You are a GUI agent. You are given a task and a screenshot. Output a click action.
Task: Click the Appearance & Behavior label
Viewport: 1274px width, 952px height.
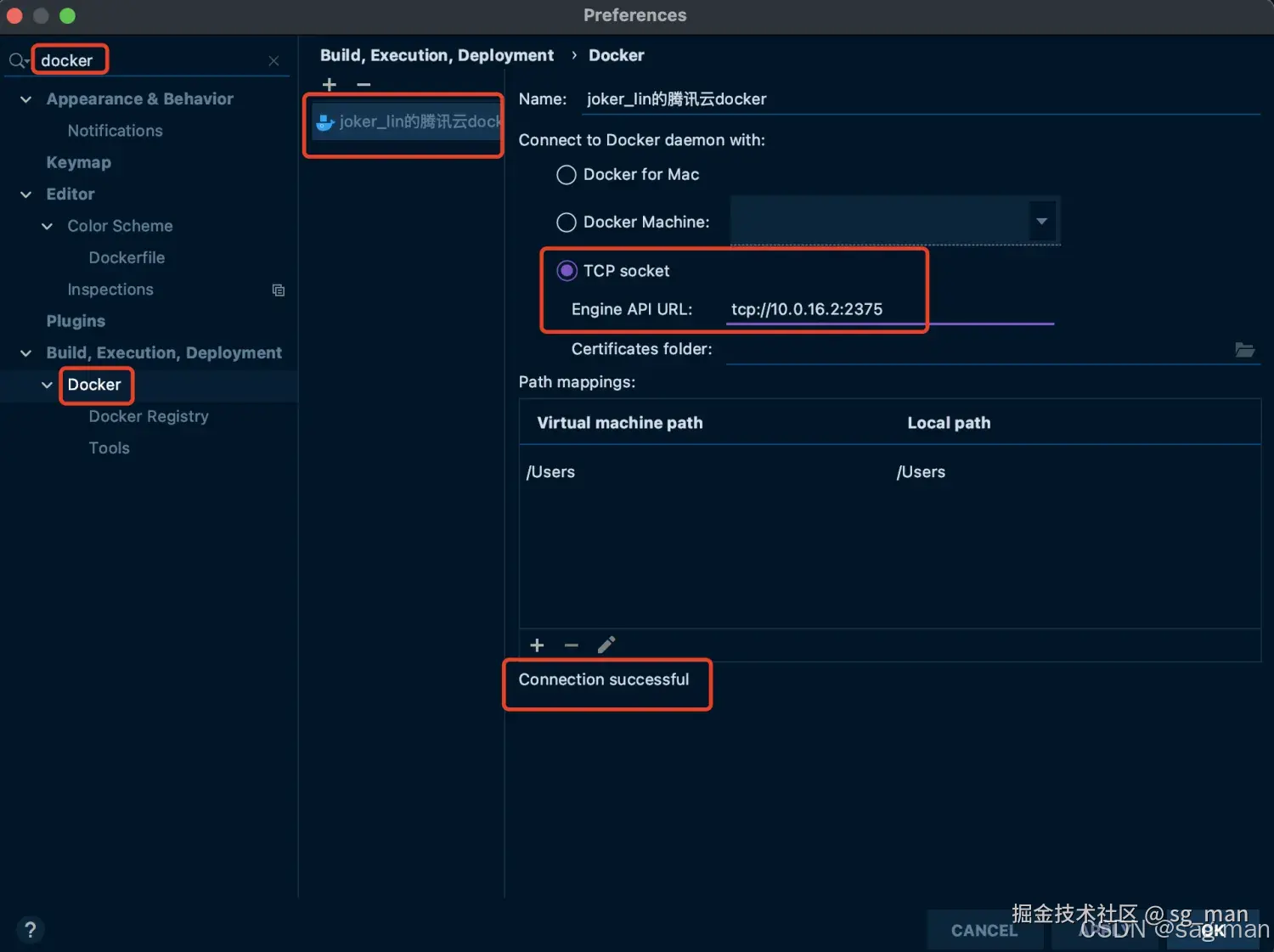pos(139,99)
